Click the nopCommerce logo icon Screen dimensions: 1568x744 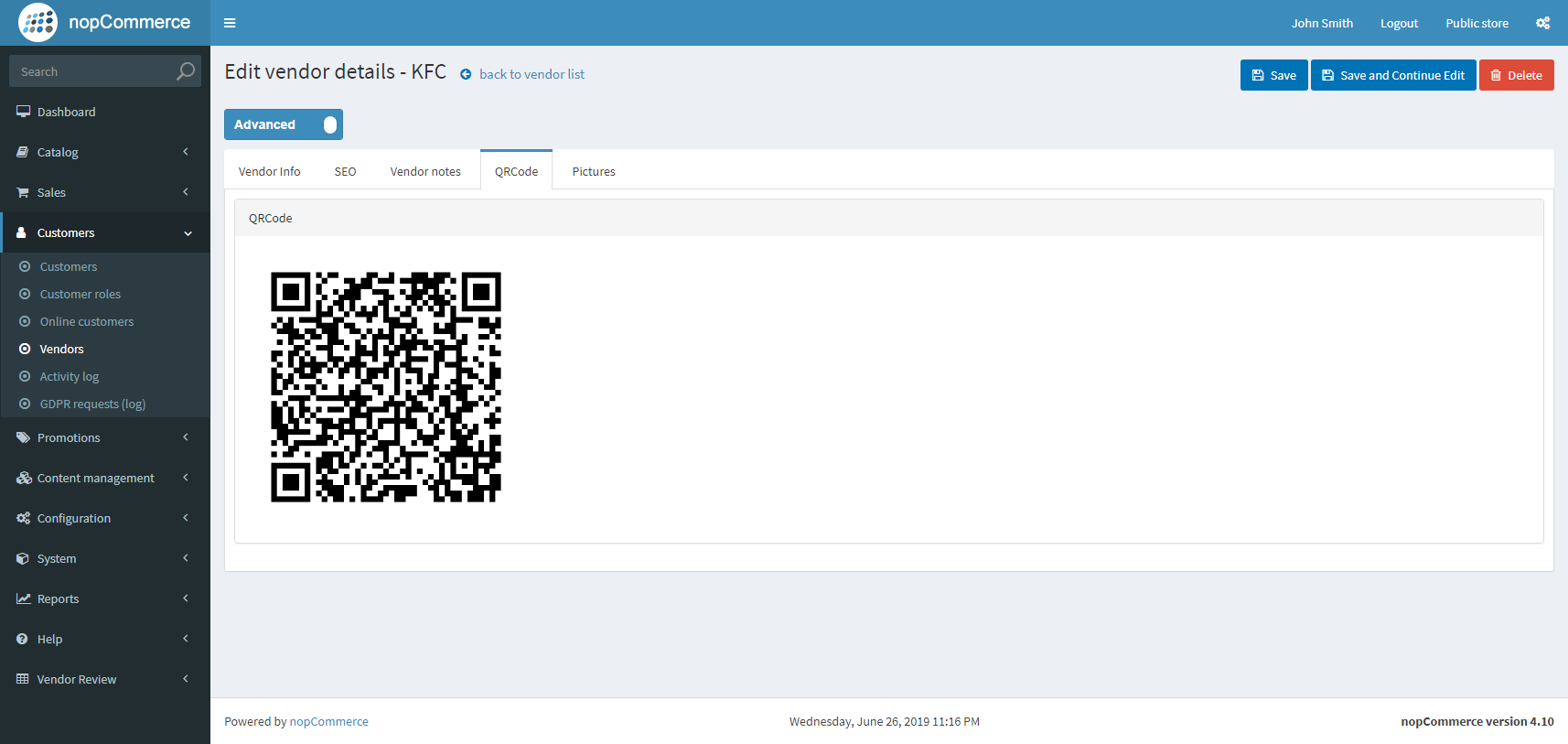click(38, 23)
